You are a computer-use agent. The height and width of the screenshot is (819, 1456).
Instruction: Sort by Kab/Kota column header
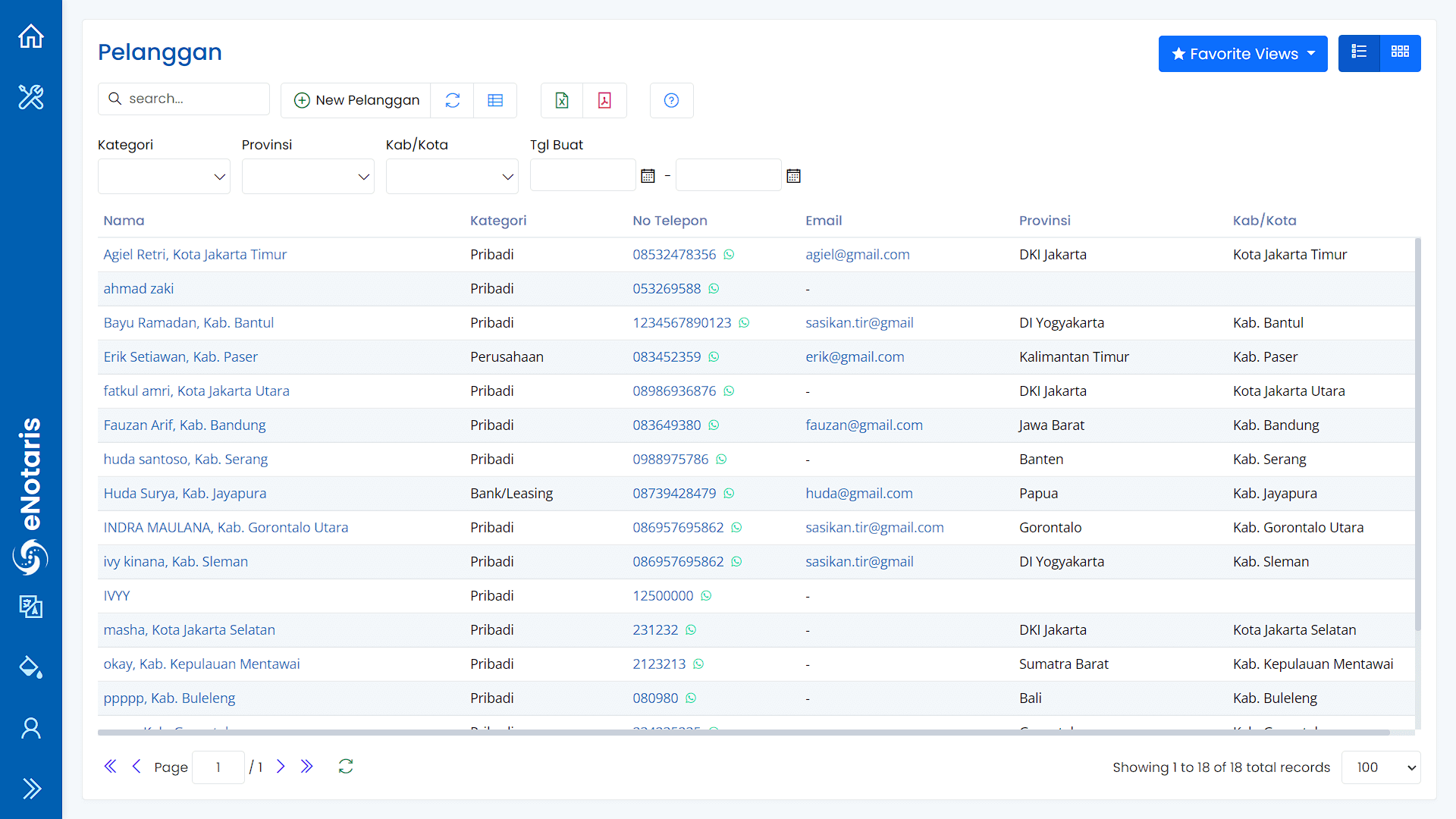pos(1264,221)
